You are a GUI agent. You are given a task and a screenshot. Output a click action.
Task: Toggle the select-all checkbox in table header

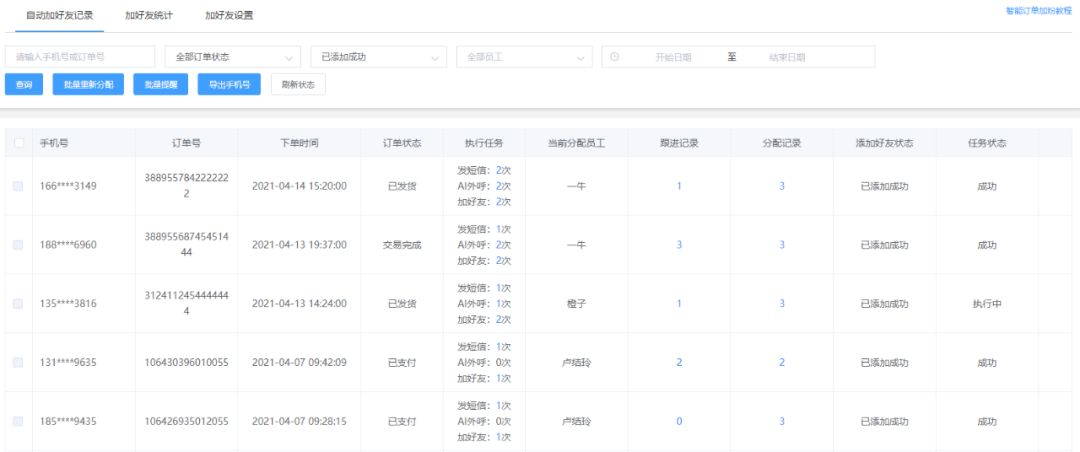pos(18,143)
